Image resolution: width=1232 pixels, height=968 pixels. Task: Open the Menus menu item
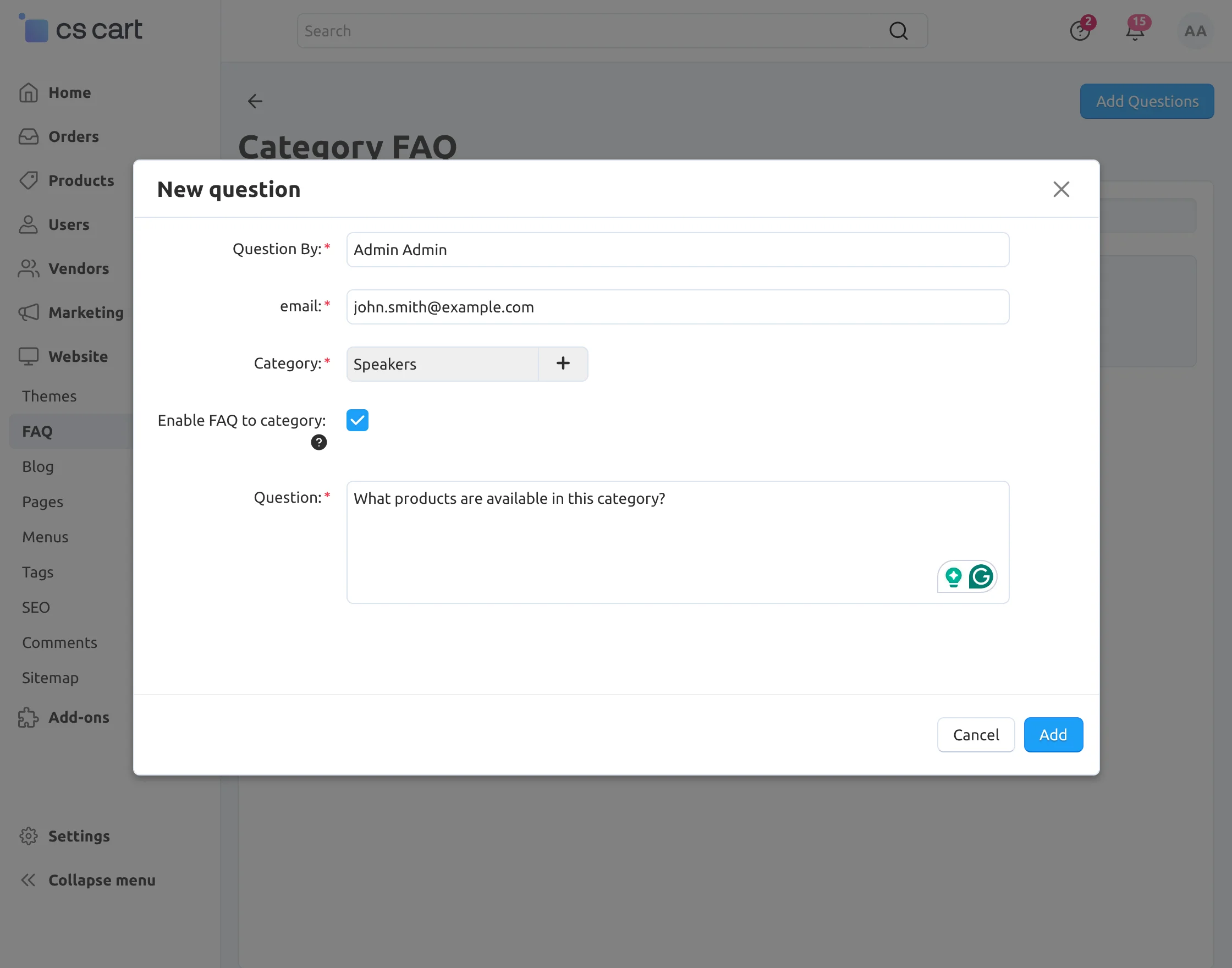coord(45,537)
